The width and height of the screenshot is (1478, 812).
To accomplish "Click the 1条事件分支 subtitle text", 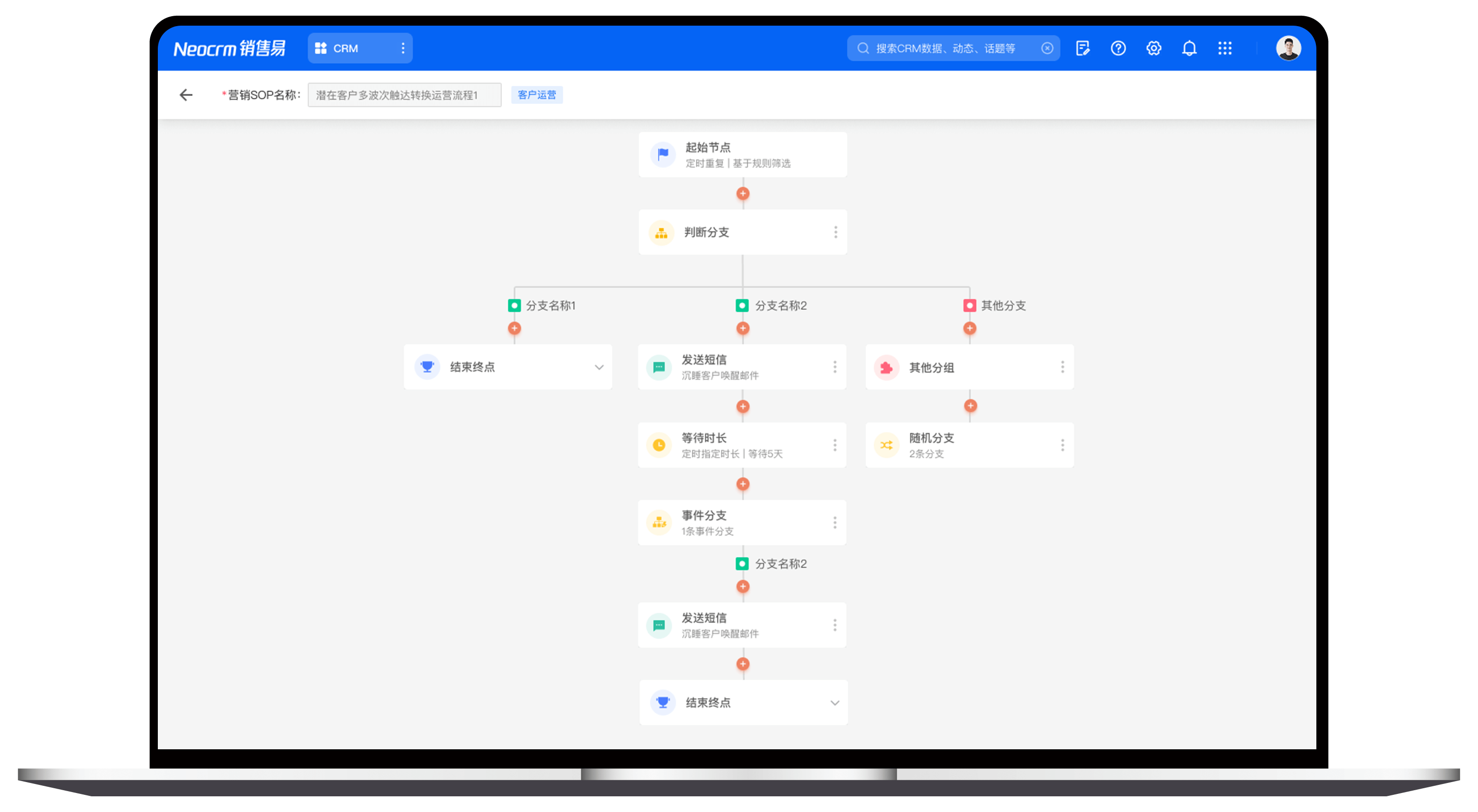I will coord(707,532).
